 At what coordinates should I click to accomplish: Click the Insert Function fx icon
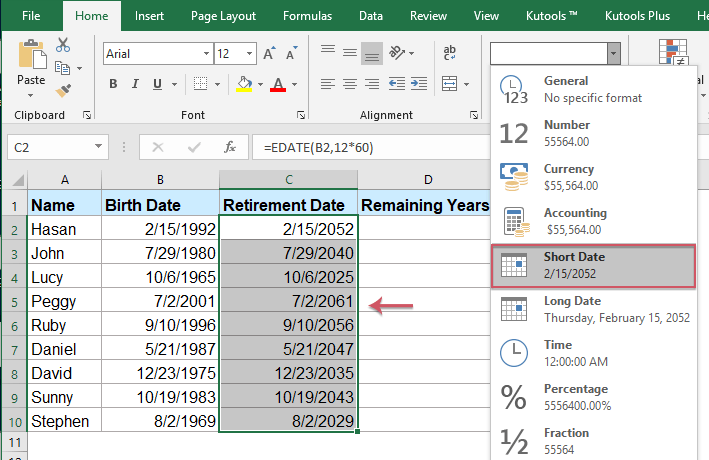click(229, 147)
